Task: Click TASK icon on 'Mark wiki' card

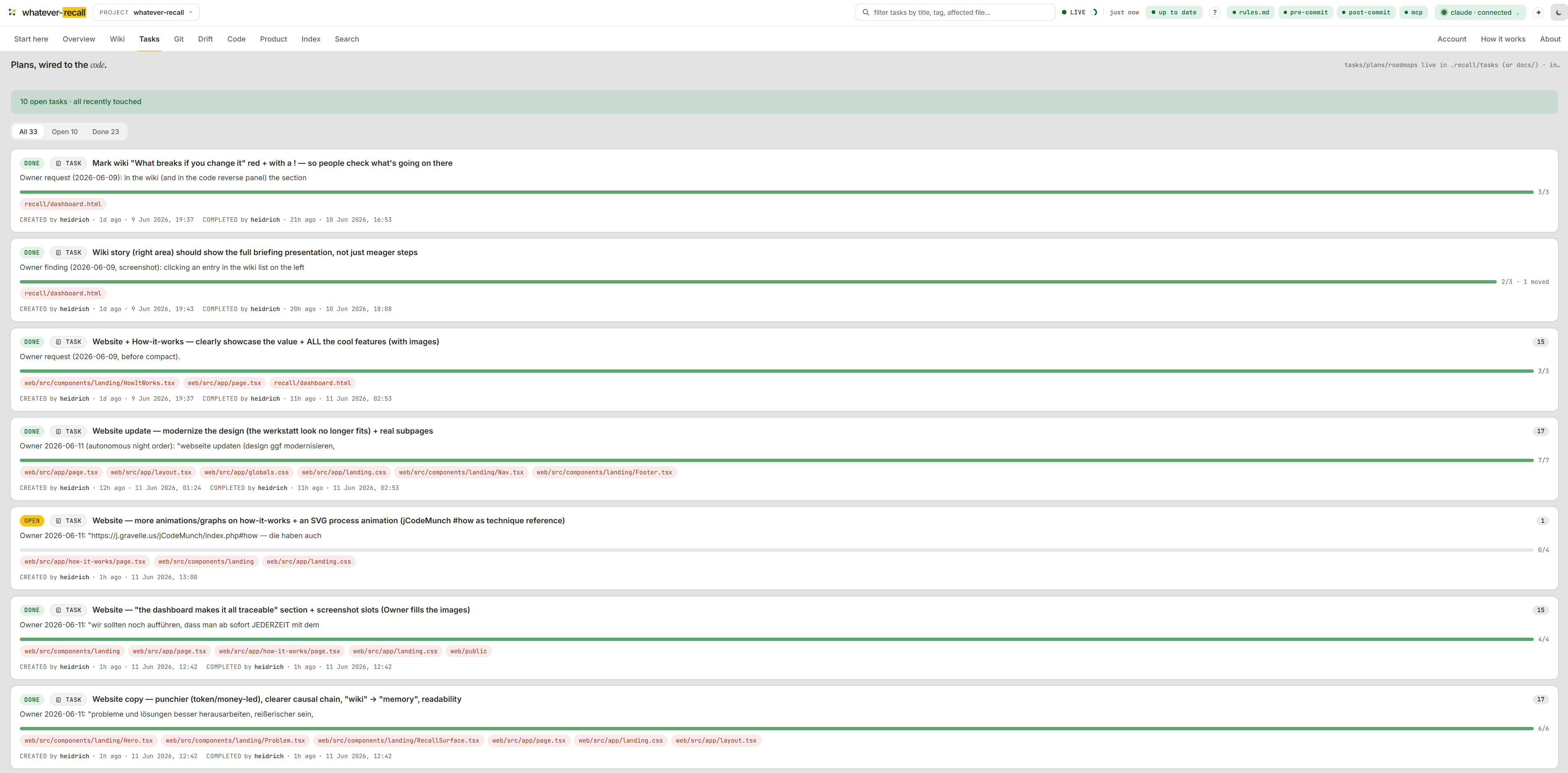Action: (x=58, y=163)
